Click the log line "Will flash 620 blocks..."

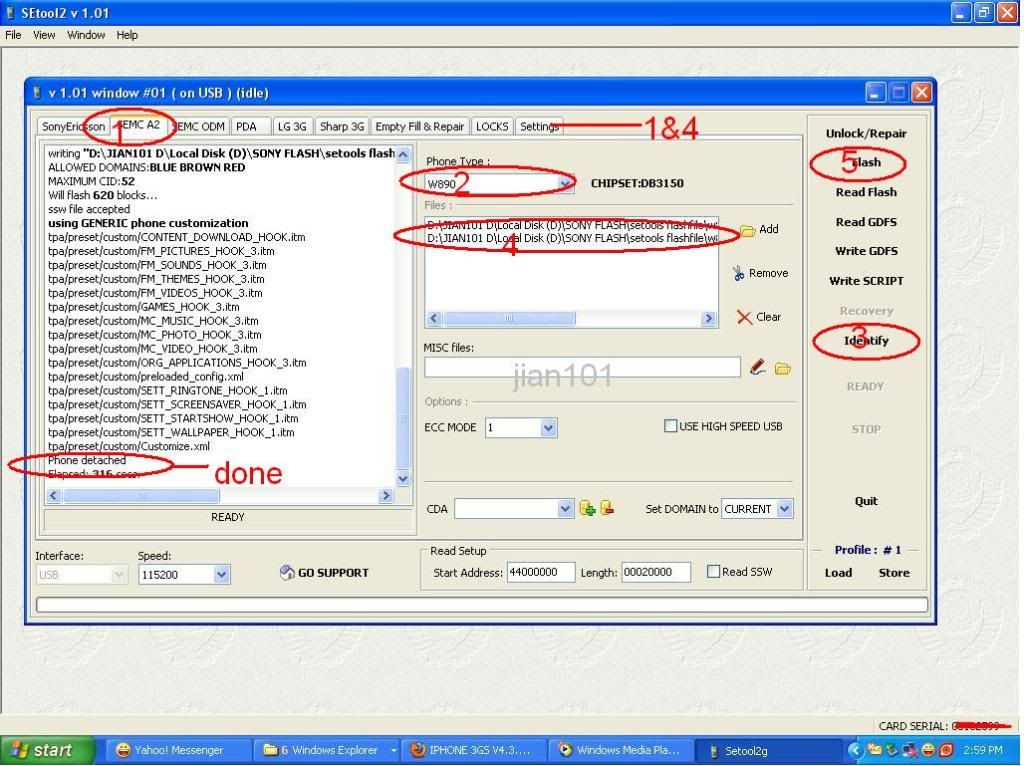102,195
